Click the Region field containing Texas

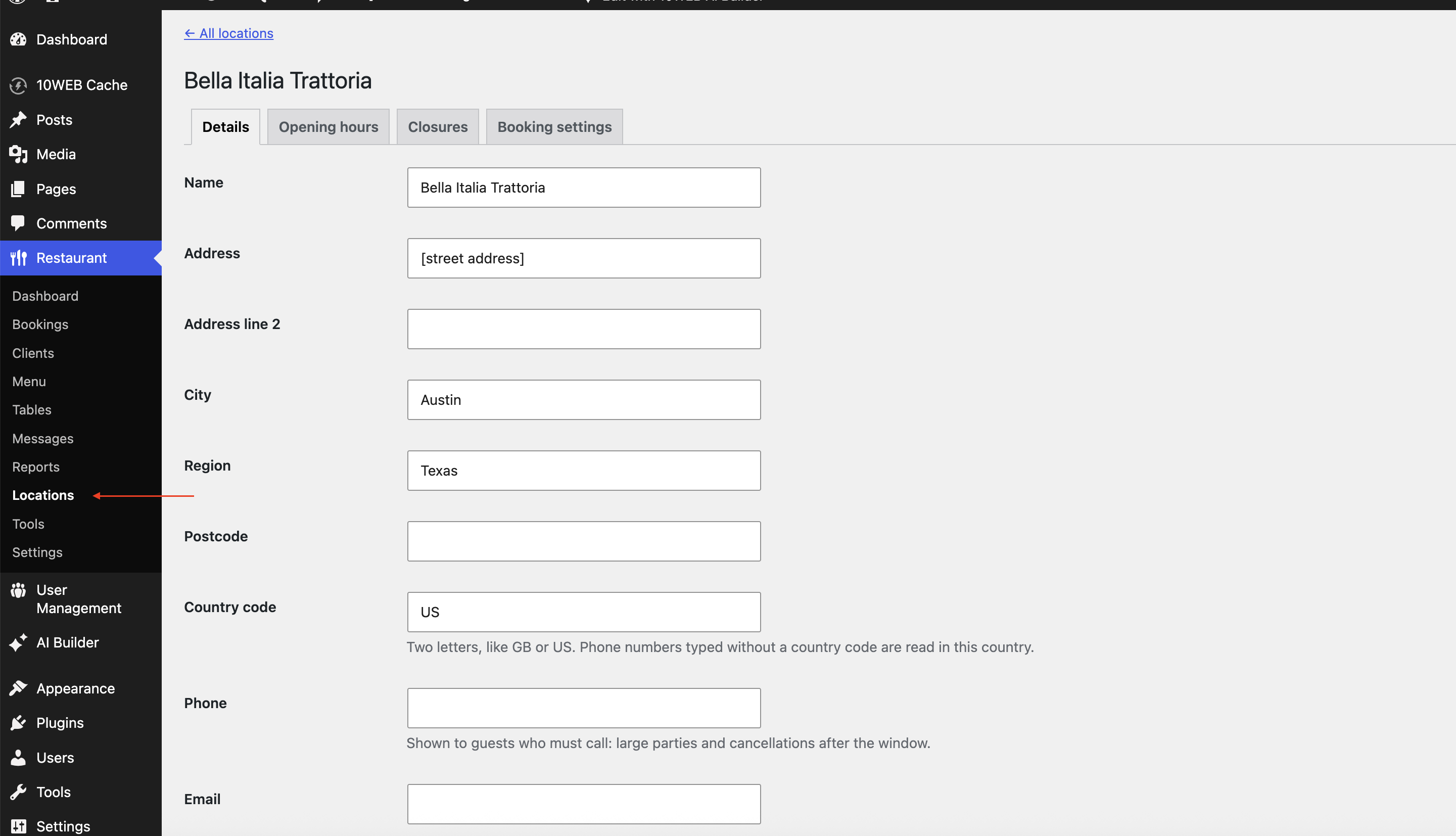point(584,471)
